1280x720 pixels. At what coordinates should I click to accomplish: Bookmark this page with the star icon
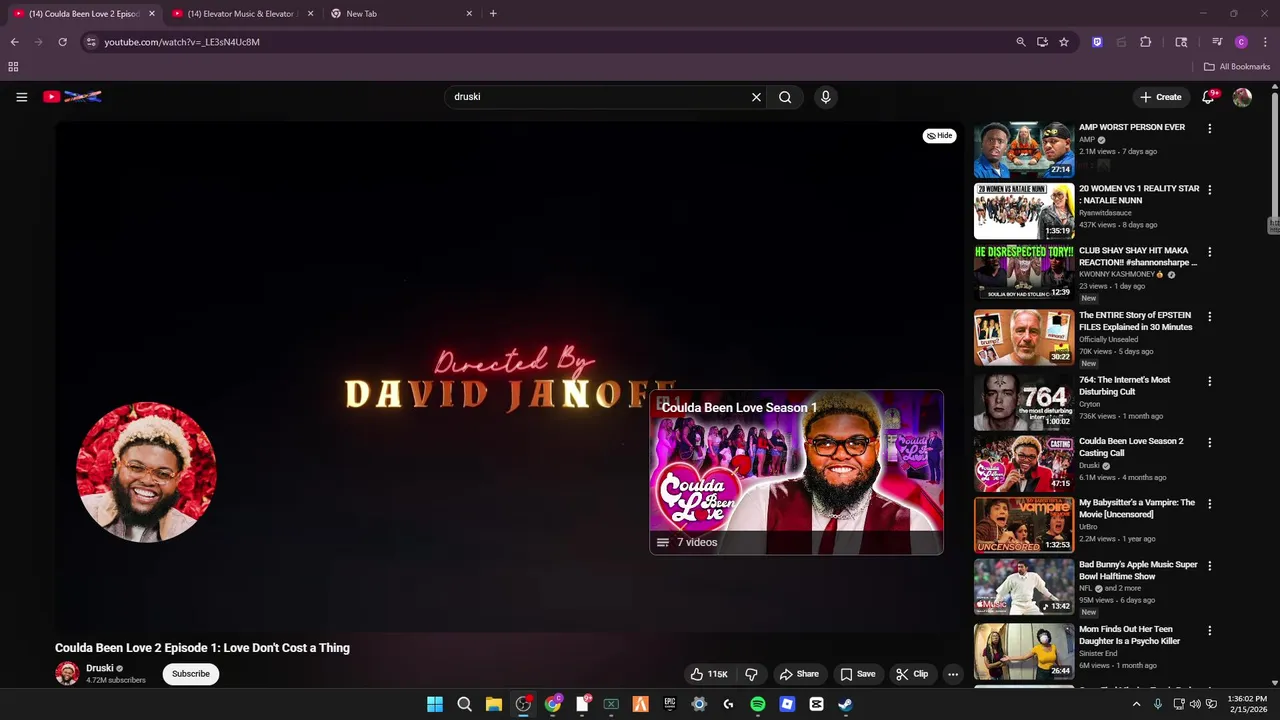coord(1064,42)
